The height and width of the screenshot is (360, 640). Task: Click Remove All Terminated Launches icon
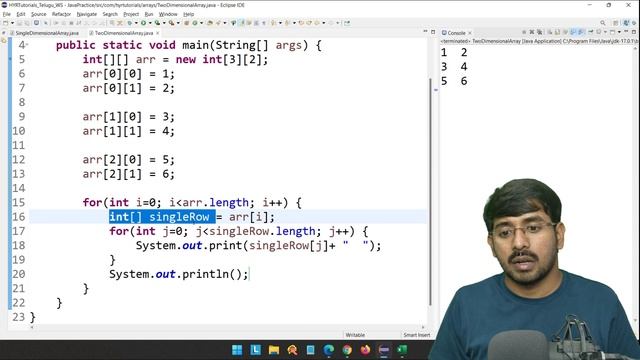click(x=540, y=32)
